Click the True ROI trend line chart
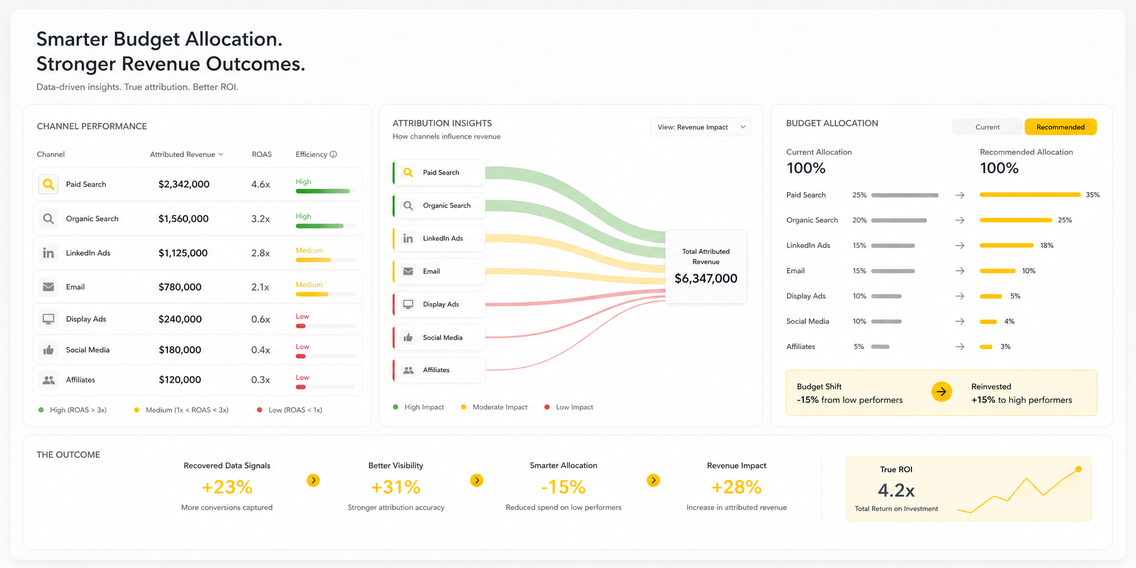 tap(1019, 490)
